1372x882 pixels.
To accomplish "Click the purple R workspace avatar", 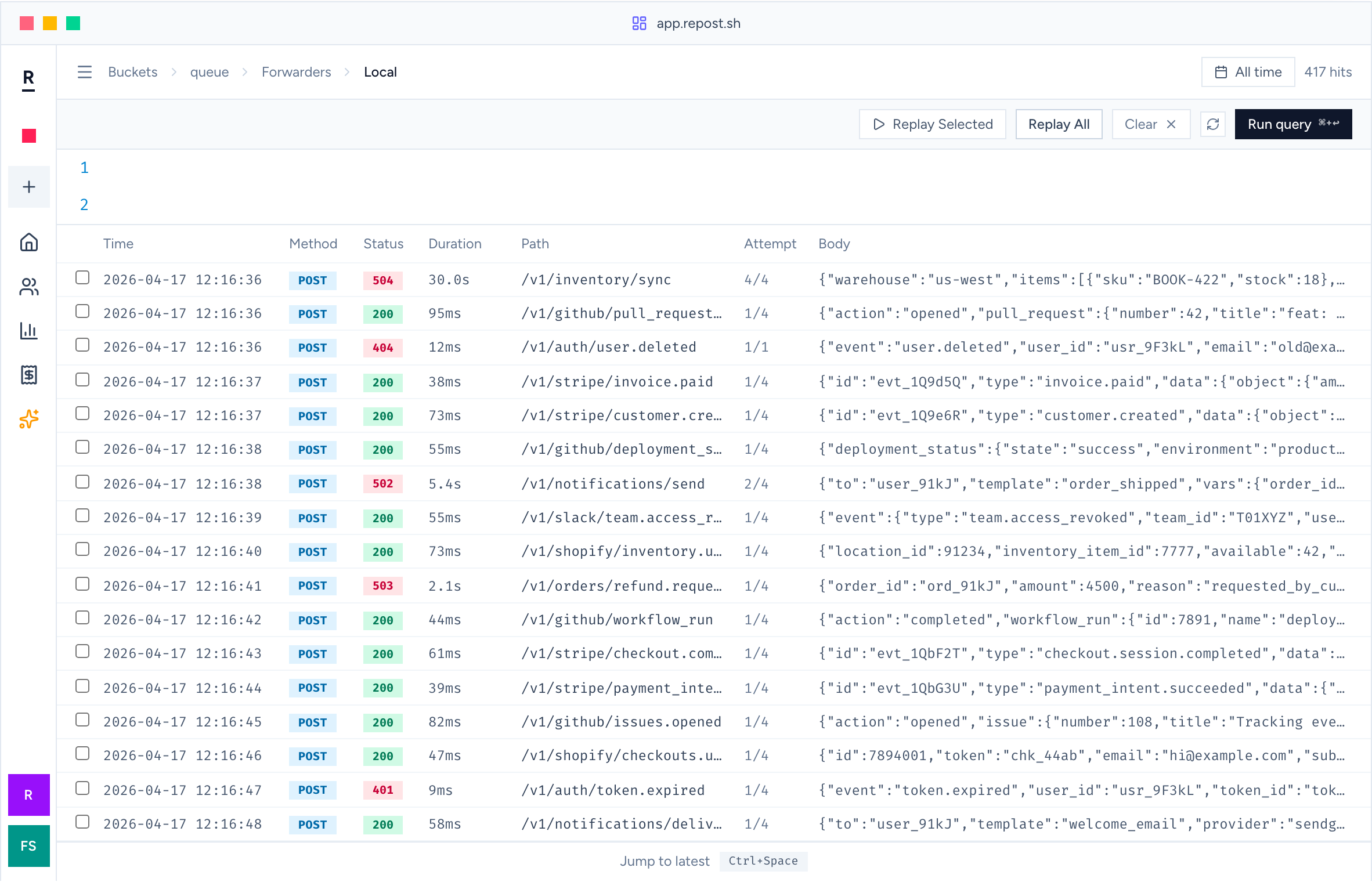I will [29, 795].
